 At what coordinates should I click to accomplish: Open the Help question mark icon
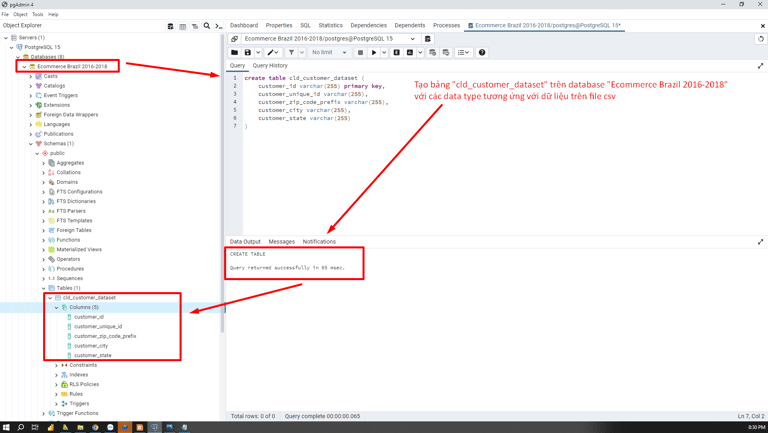click(482, 52)
